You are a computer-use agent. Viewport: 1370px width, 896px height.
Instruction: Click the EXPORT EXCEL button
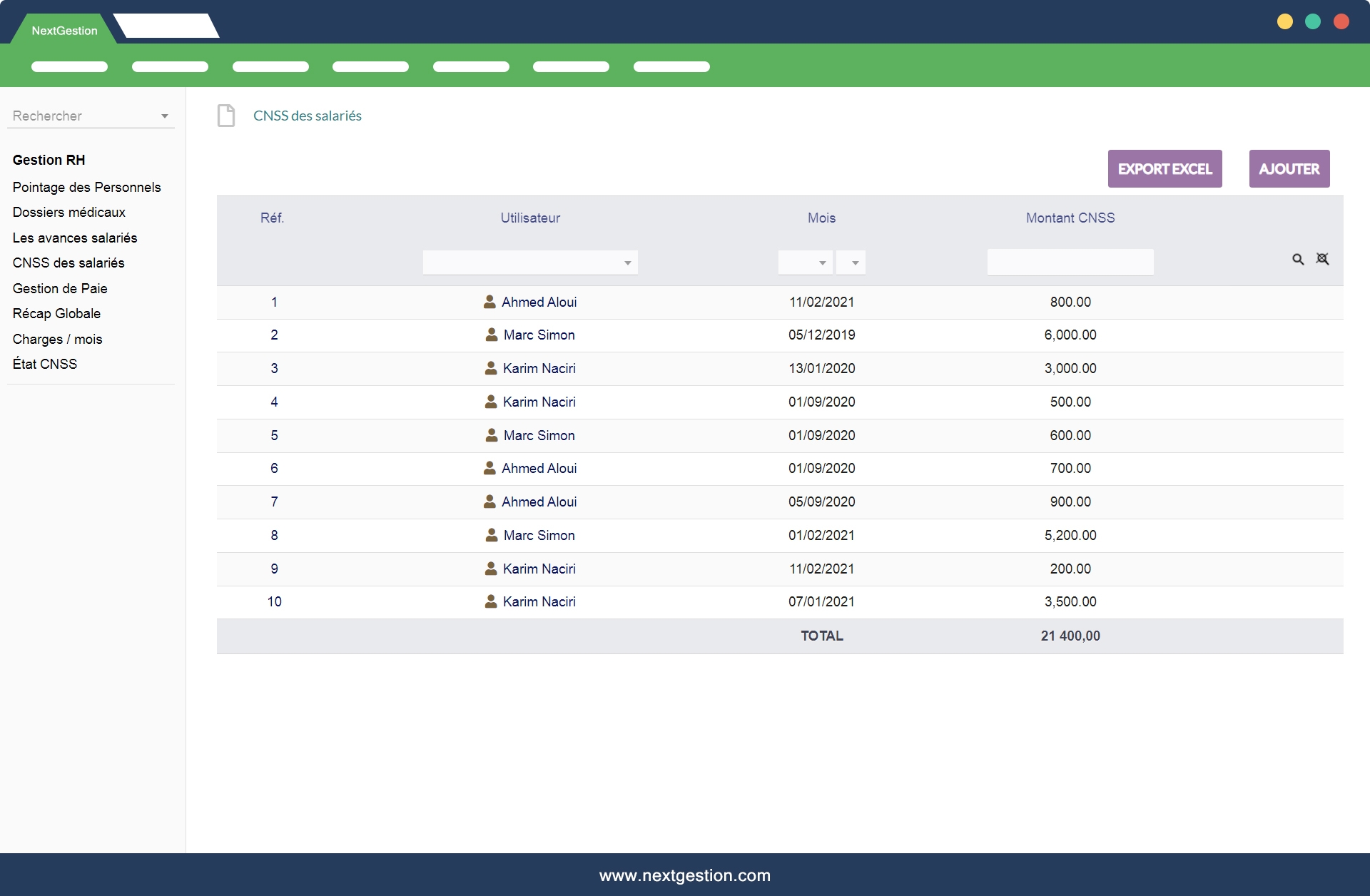coord(1164,169)
